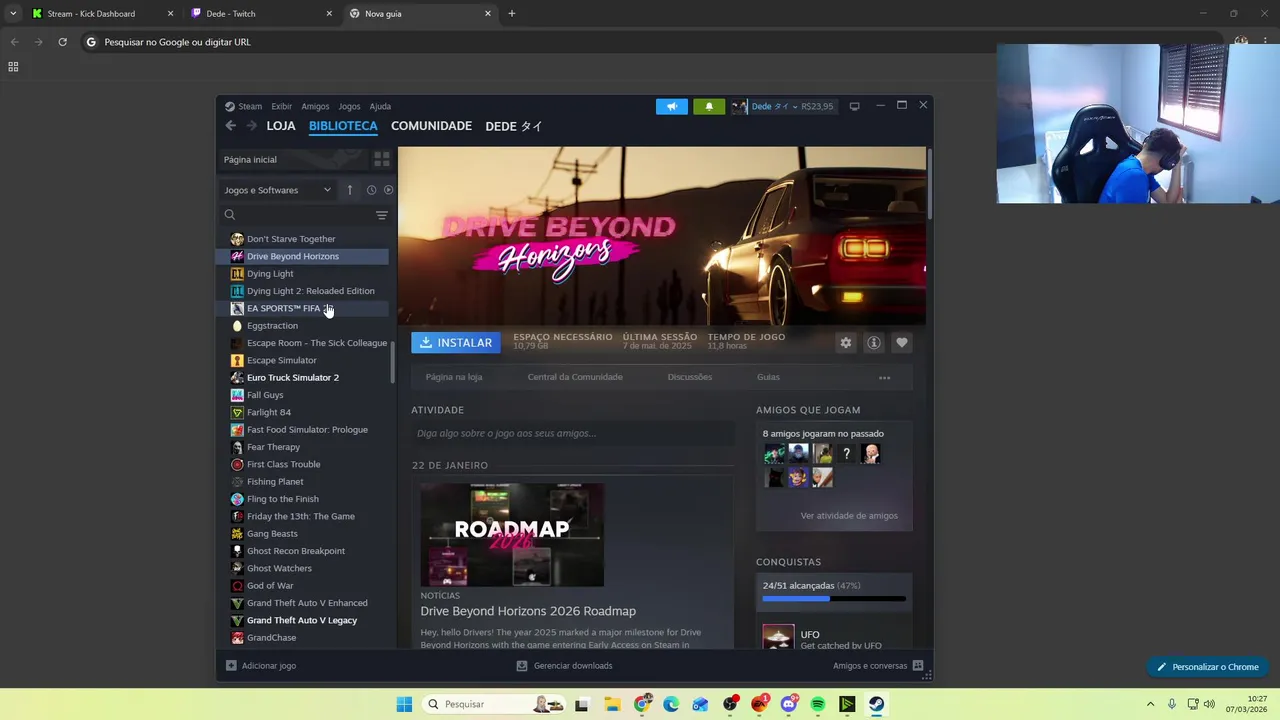The width and height of the screenshot is (1280, 720).
Task: Click the game list scrollbar
Action: [x=393, y=362]
